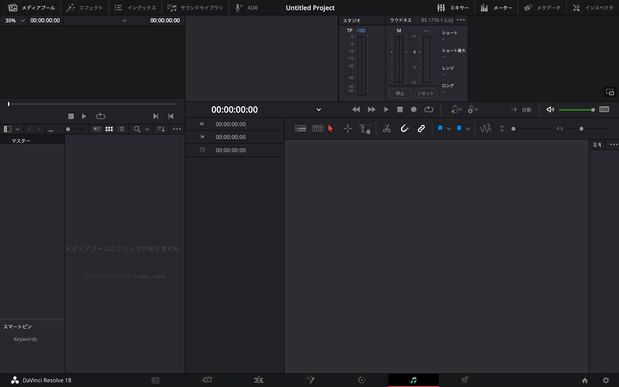The width and height of the screenshot is (619, 387).
Task: Mark in point in preview player
Action: (x=156, y=116)
